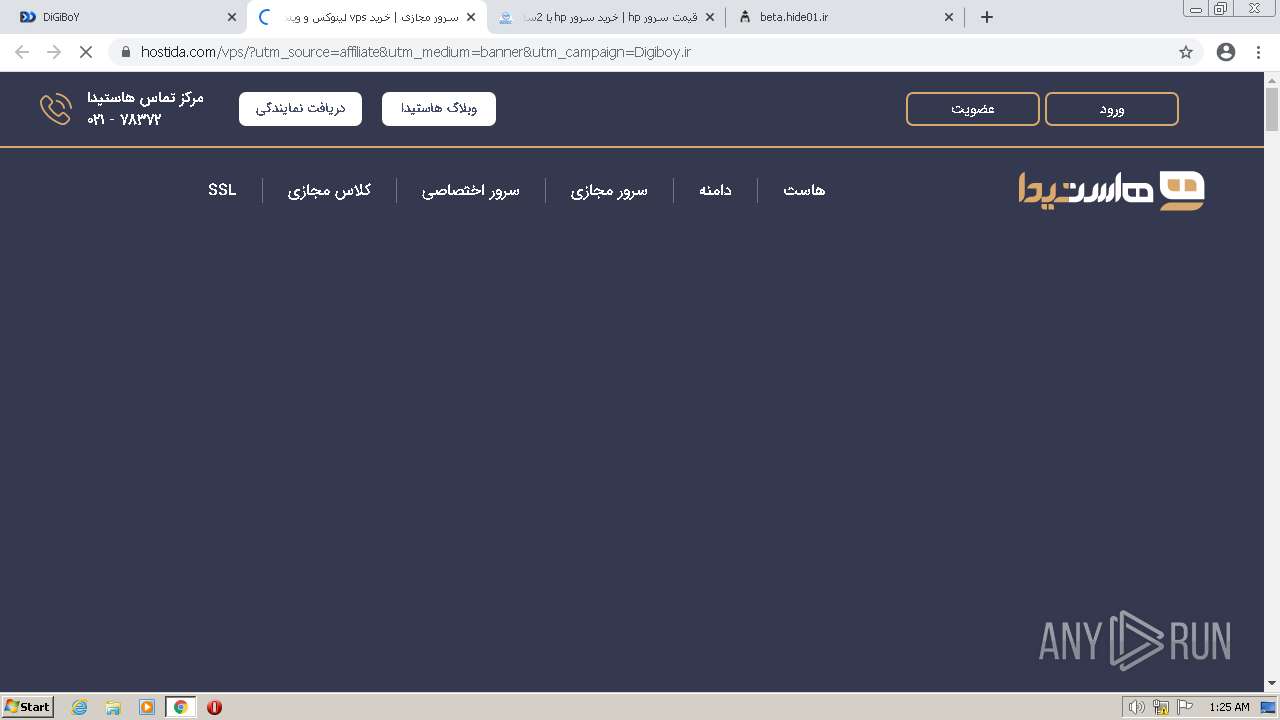Click the network tray icon
1280x720 pixels.
pos(1161,707)
